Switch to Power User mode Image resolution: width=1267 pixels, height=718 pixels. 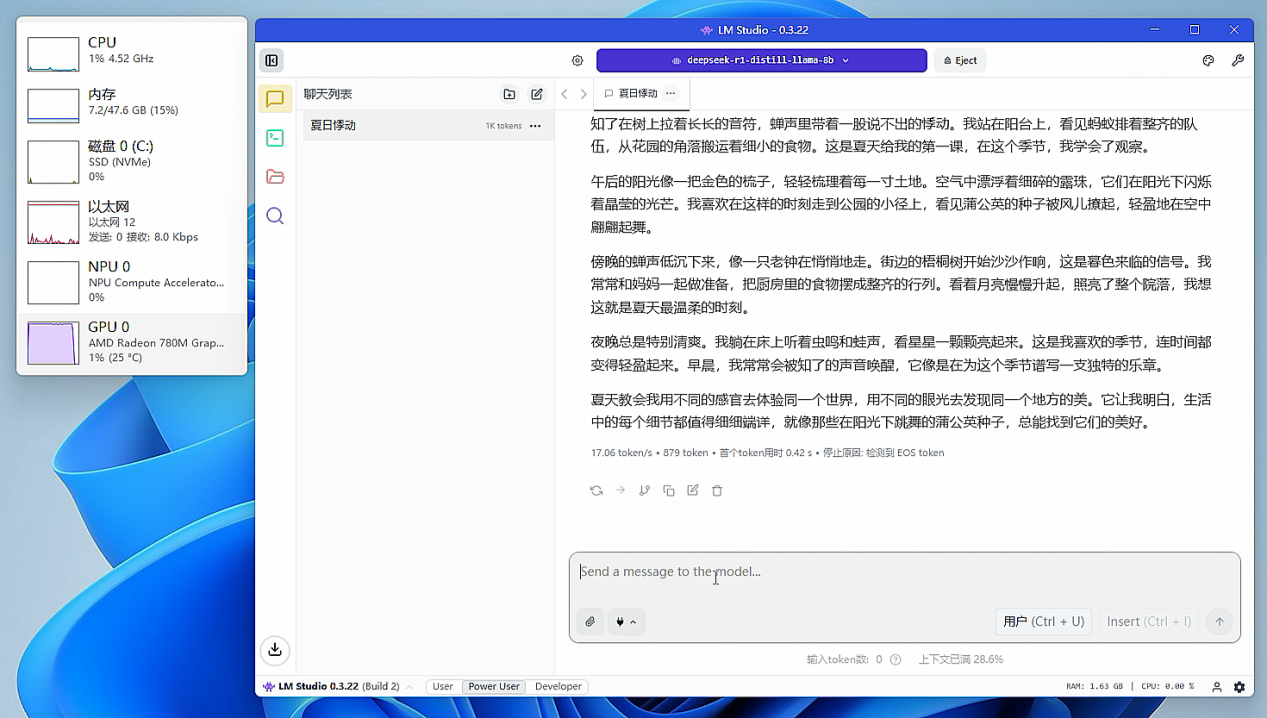coord(493,687)
